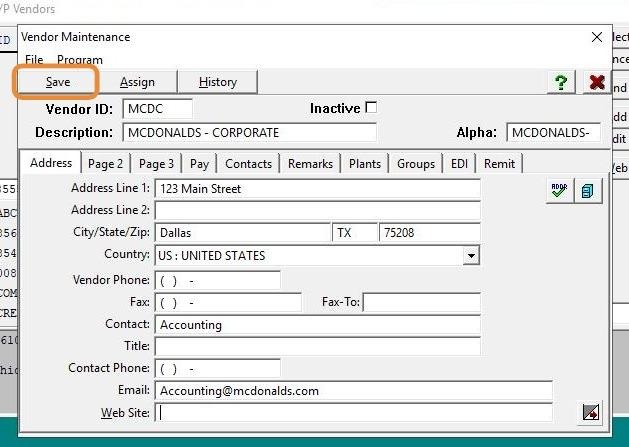The image size is (629, 447).
Task: Switch to the Page 3 tab
Action: [x=156, y=164]
